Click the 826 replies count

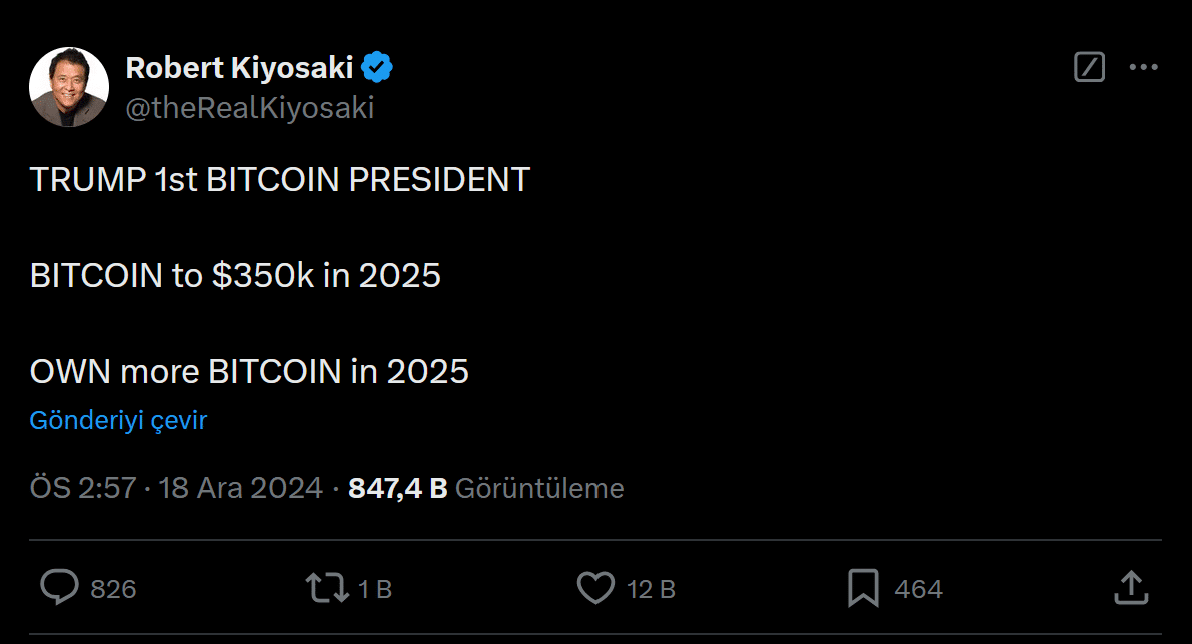[x=113, y=589]
